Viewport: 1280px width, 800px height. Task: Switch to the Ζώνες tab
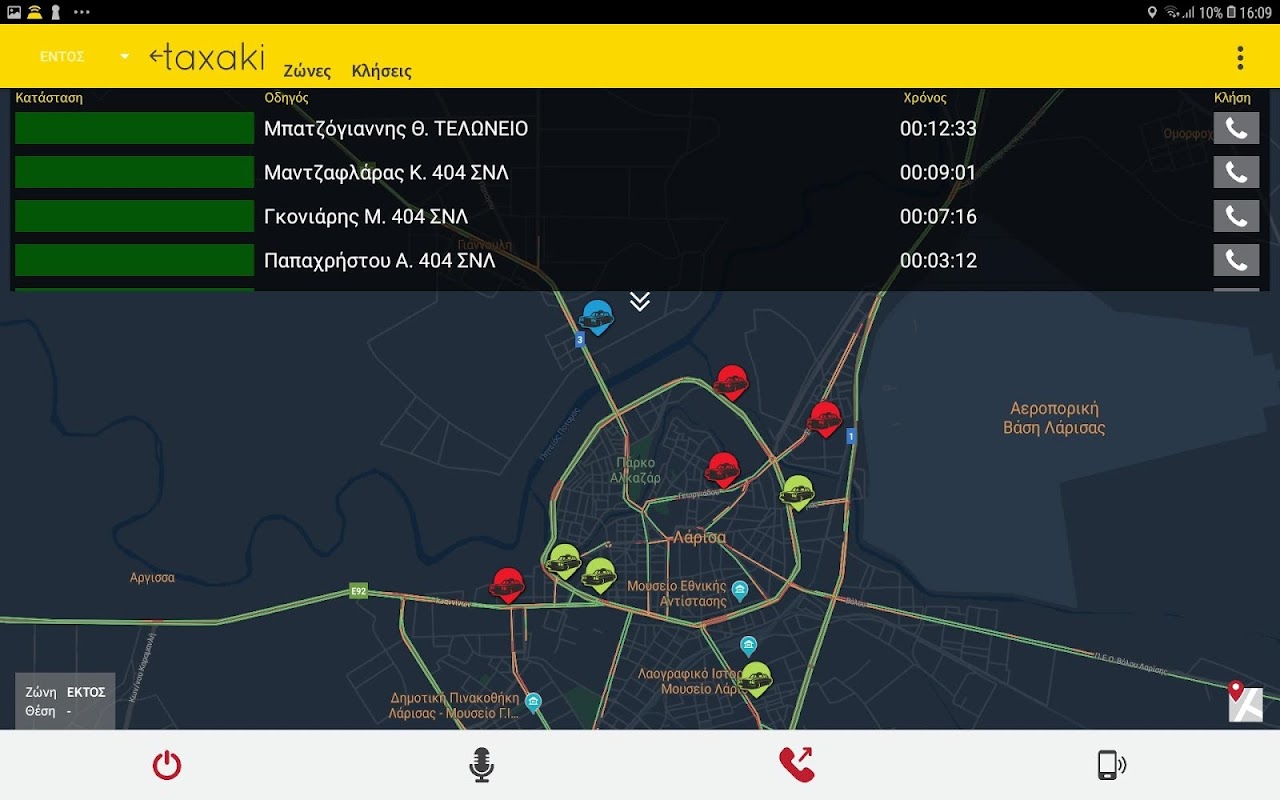(x=307, y=71)
